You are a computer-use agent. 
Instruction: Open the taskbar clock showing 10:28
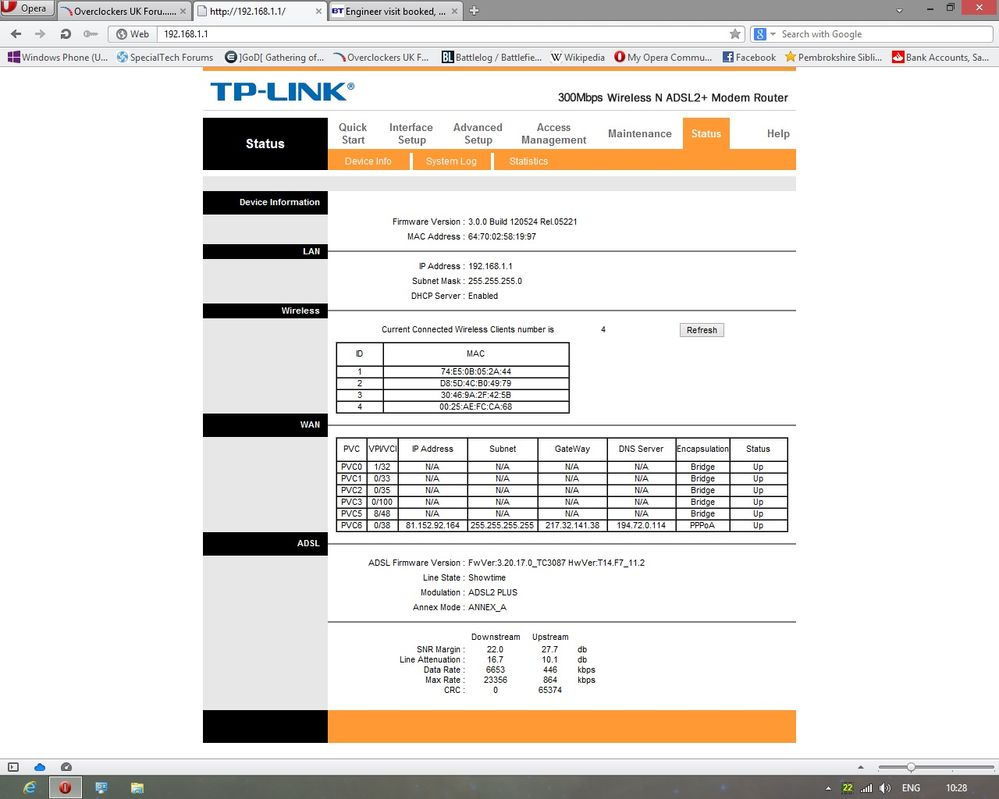tap(956, 788)
